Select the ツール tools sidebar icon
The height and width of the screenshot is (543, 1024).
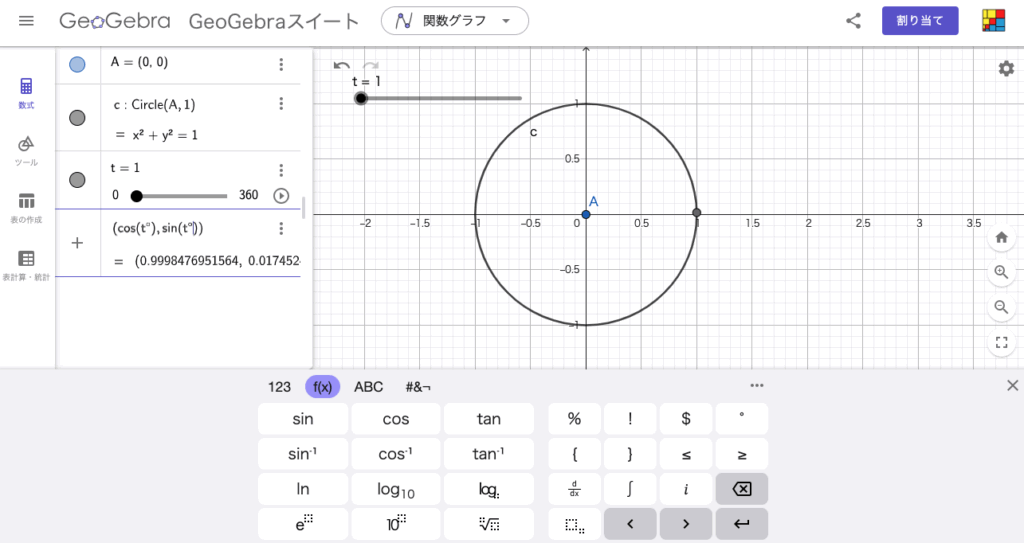pos(26,150)
